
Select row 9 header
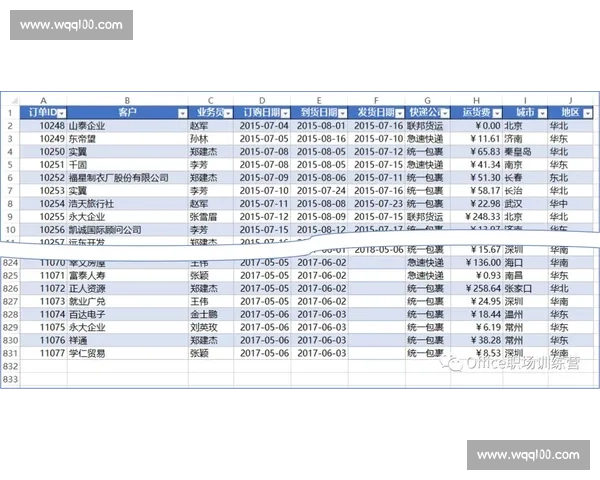[10, 217]
